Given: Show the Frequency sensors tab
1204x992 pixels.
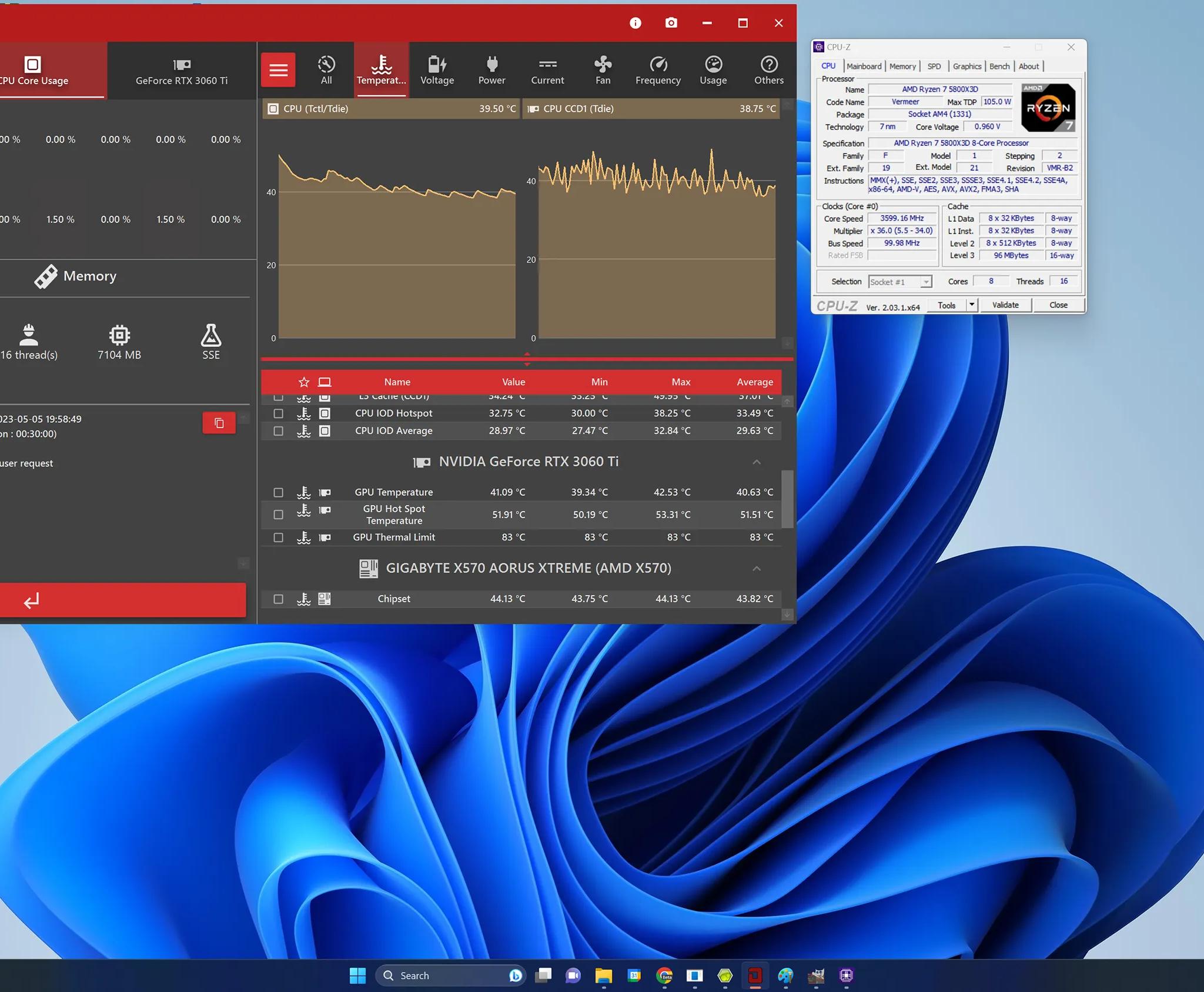Looking at the screenshot, I should point(658,70).
